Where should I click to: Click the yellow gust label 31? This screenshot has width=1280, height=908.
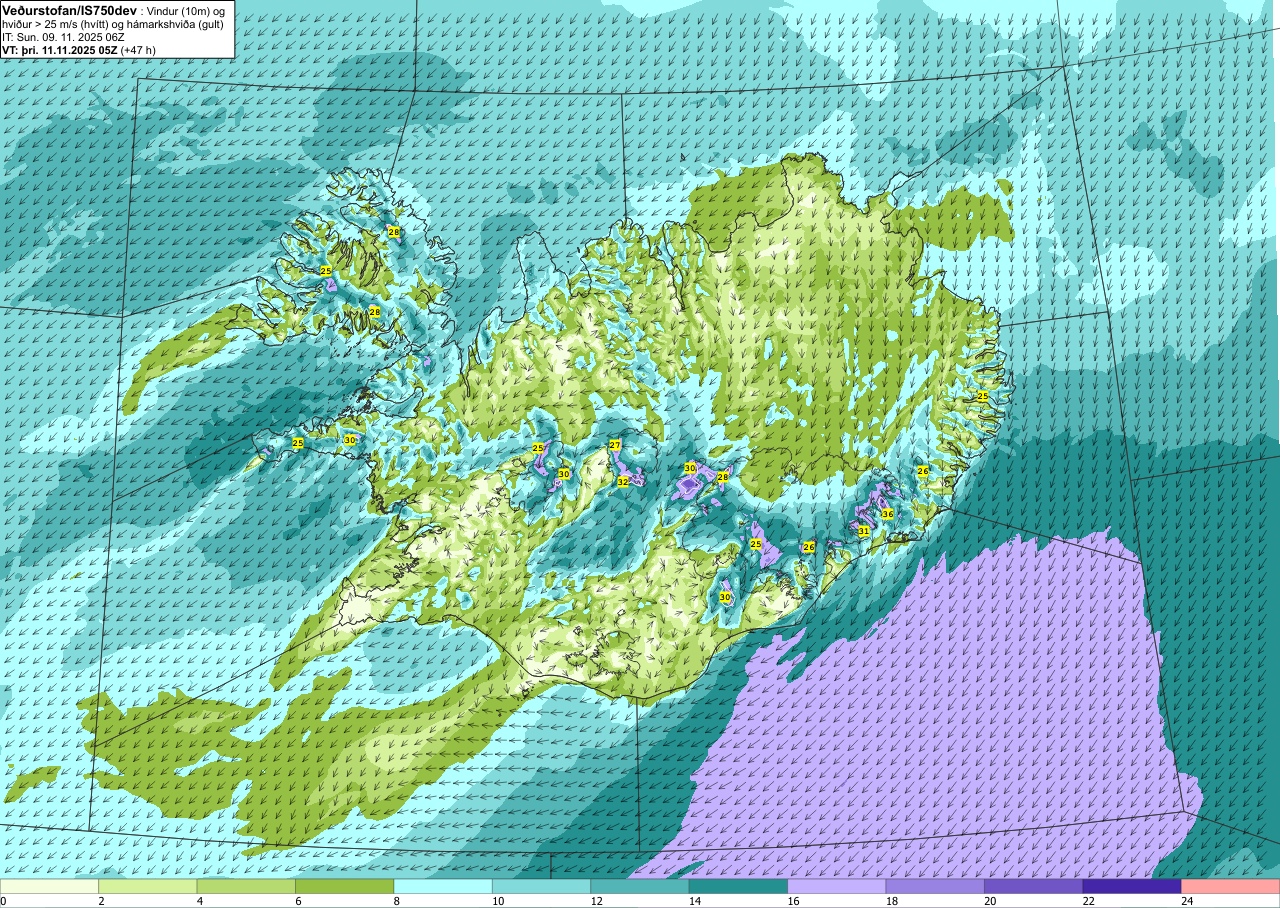point(863,531)
